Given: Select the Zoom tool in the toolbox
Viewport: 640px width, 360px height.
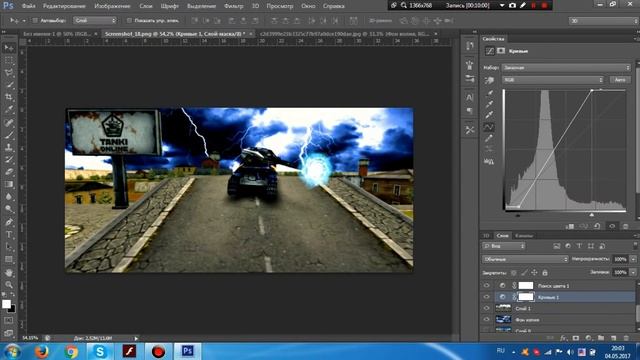Looking at the screenshot, I should (9, 284).
